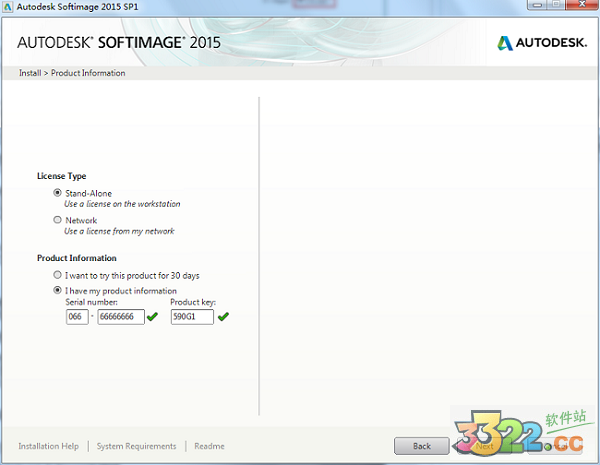Click the "Product Information" section heading

77,258
